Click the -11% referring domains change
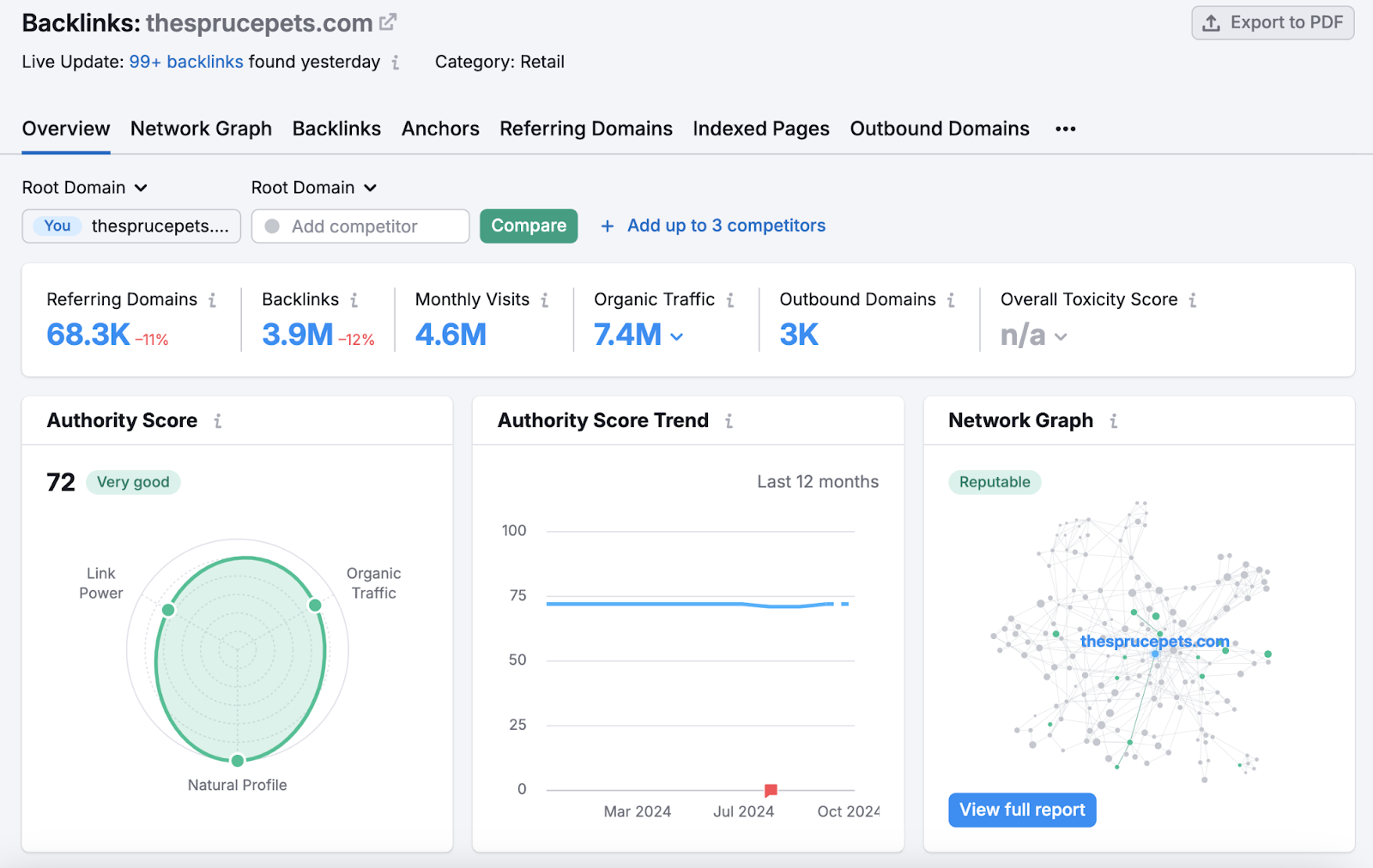The image size is (1373, 868). tap(152, 340)
